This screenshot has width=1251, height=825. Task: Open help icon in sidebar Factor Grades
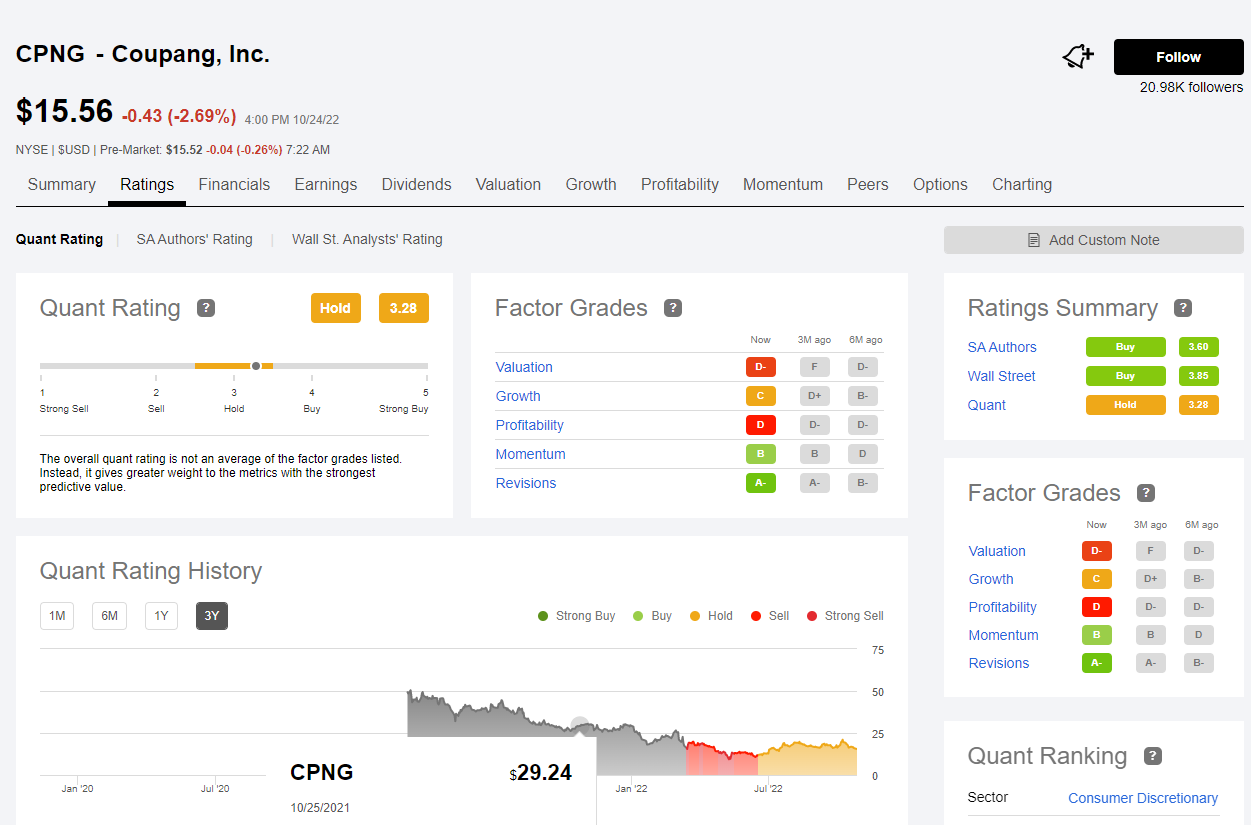(1146, 493)
